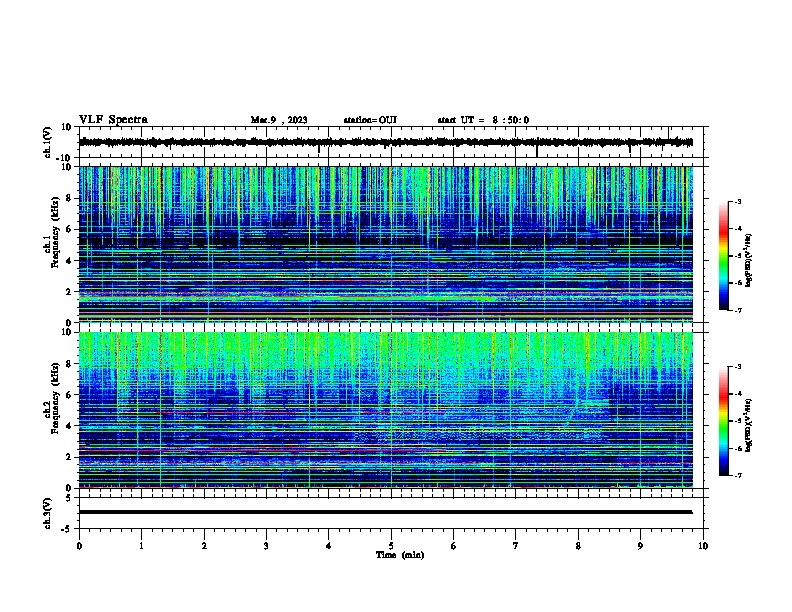Screen dimensions: 792x612
Task: Click the 4 kHz tick on ch.2 spectrogram
Action: tap(69, 426)
